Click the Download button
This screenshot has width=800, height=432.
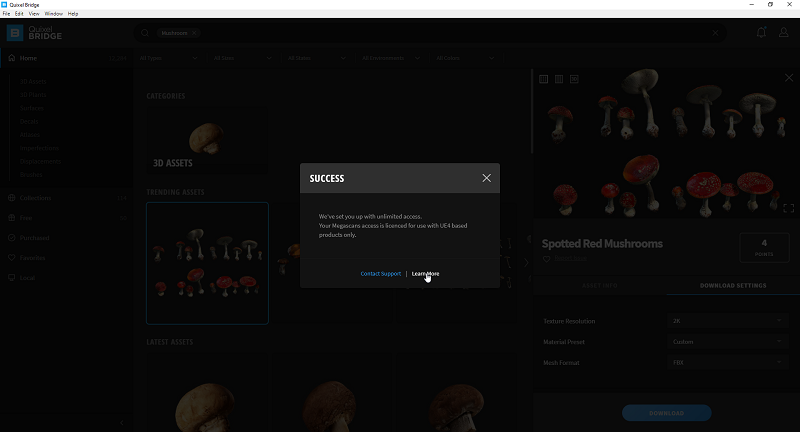coord(666,413)
